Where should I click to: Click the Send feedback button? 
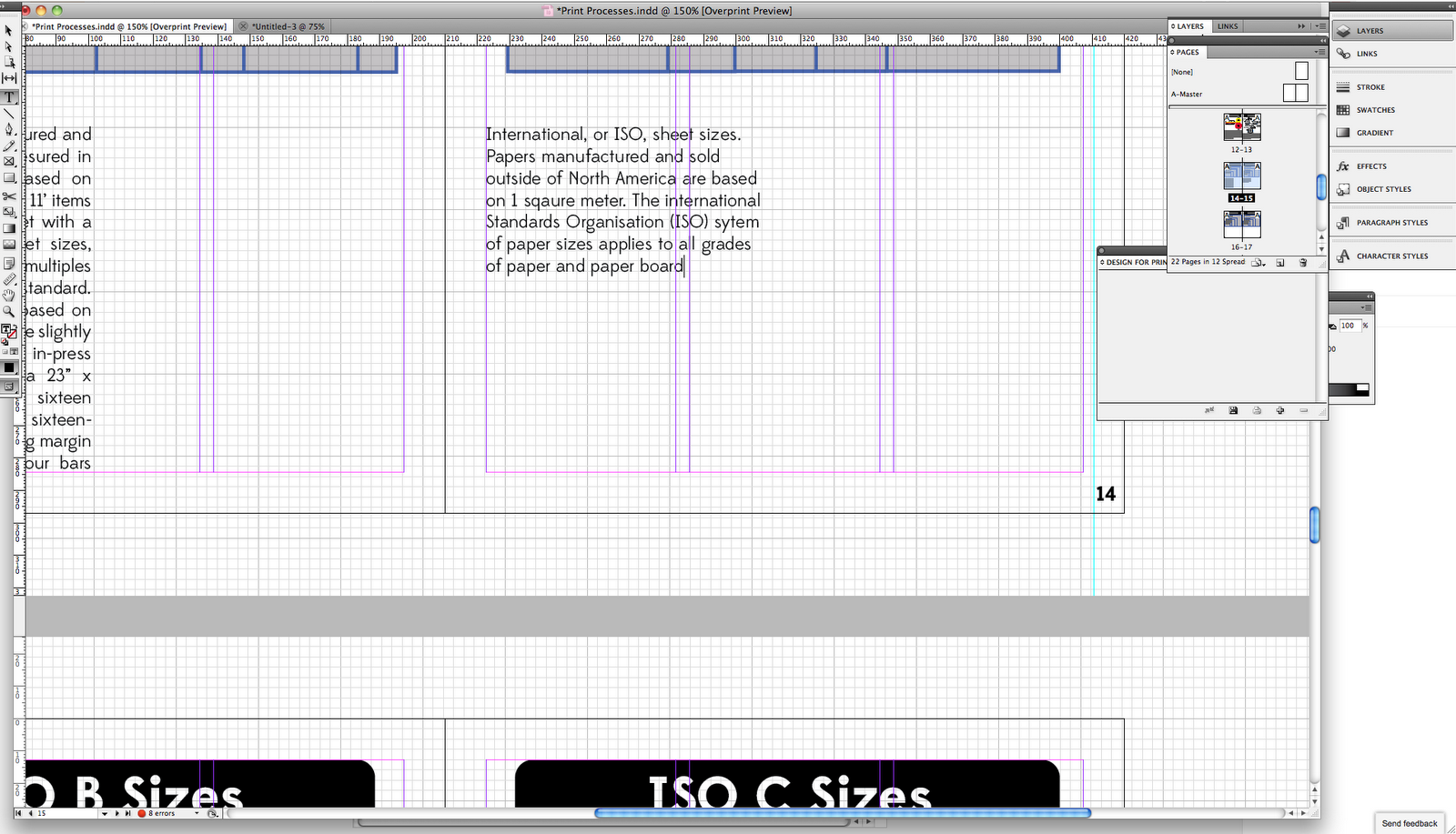(1409, 822)
